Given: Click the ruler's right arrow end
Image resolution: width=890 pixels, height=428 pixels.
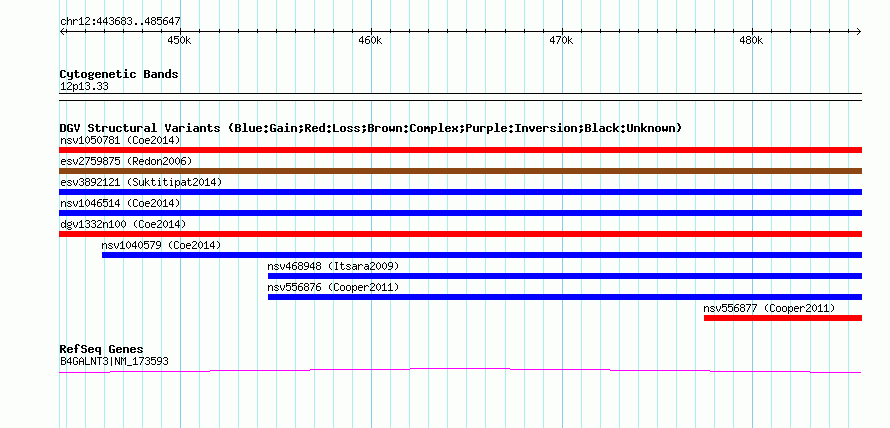Looking at the screenshot, I should click(859, 32).
